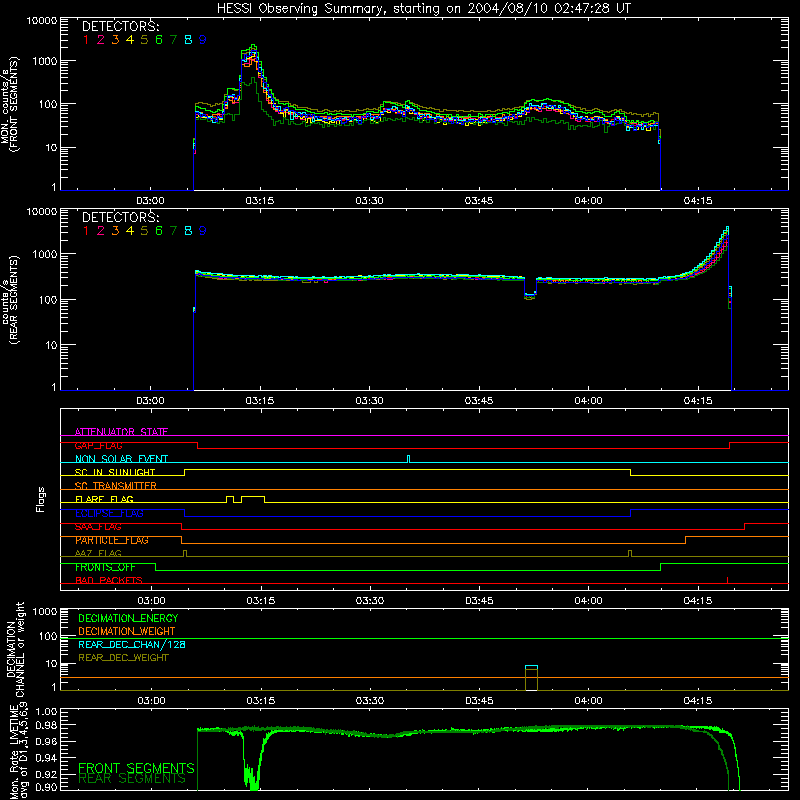Select detector 3 in the front segments legend
Viewport: 800px width, 800px height.
(x=115, y=40)
